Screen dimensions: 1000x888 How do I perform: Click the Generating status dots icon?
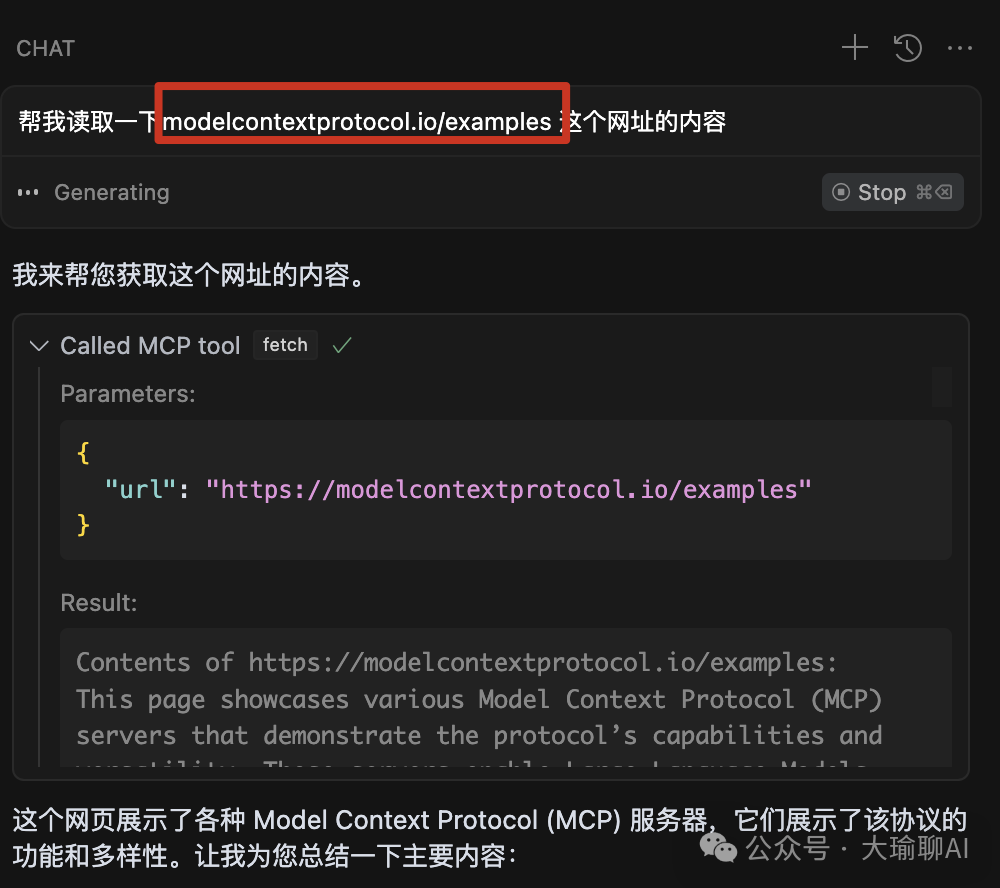[27, 192]
